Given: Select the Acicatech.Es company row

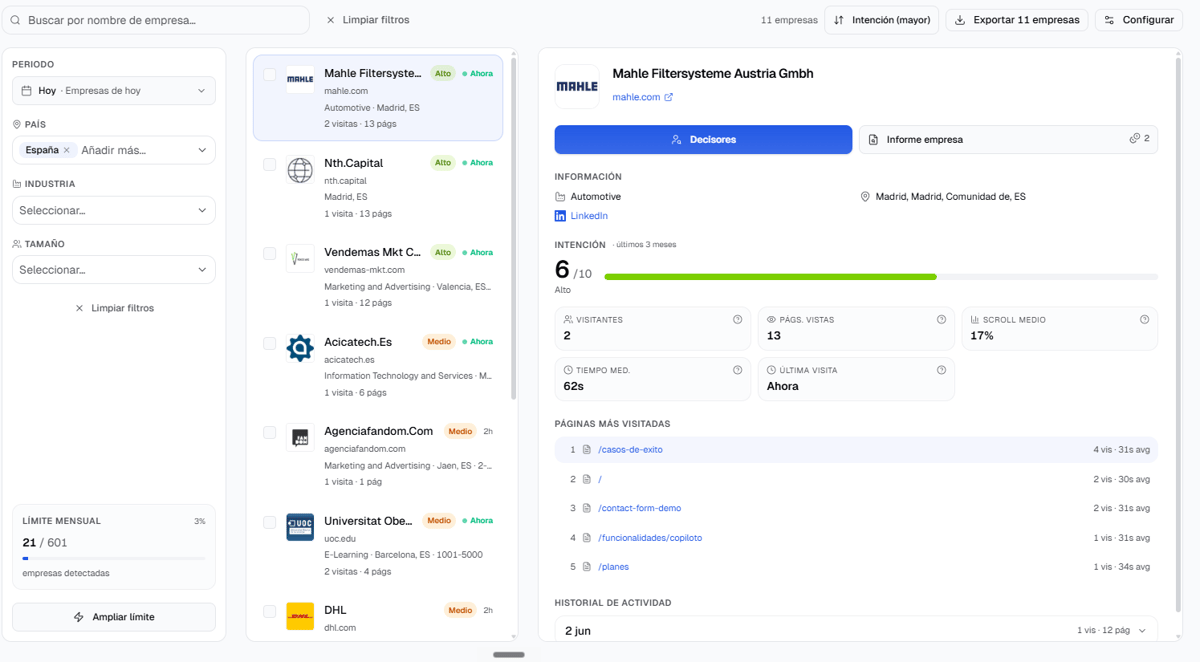Looking at the screenshot, I should [378, 365].
